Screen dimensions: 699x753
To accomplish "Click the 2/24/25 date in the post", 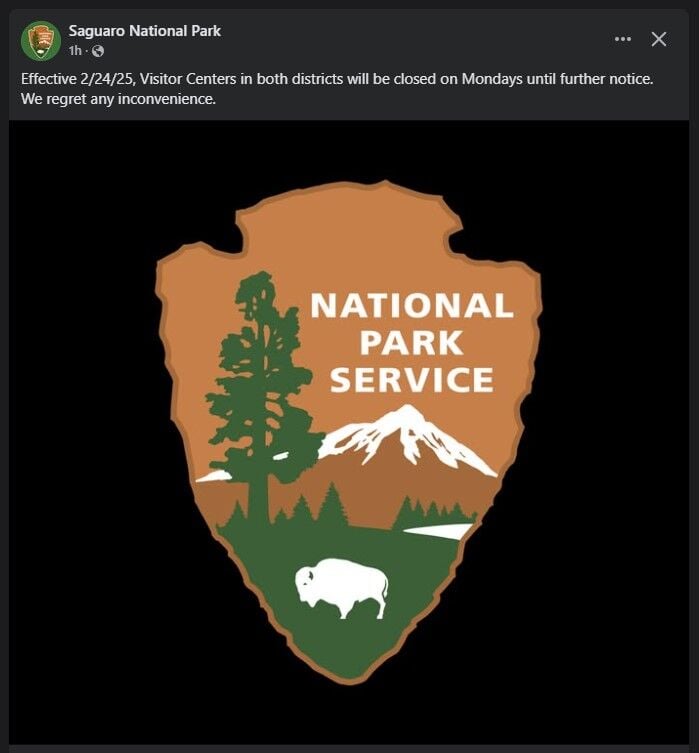I will coord(105,78).
